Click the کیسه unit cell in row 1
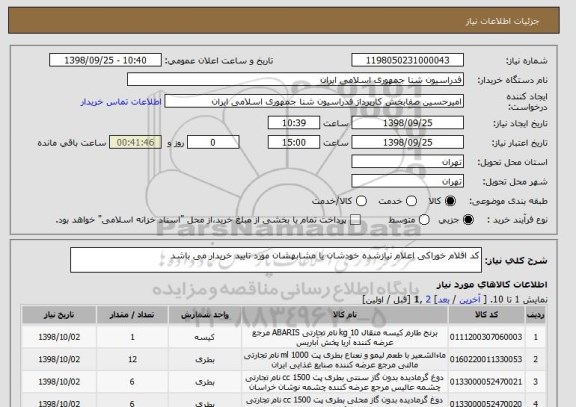576x407 pixels. pyautogui.click(x=205, y=337)
